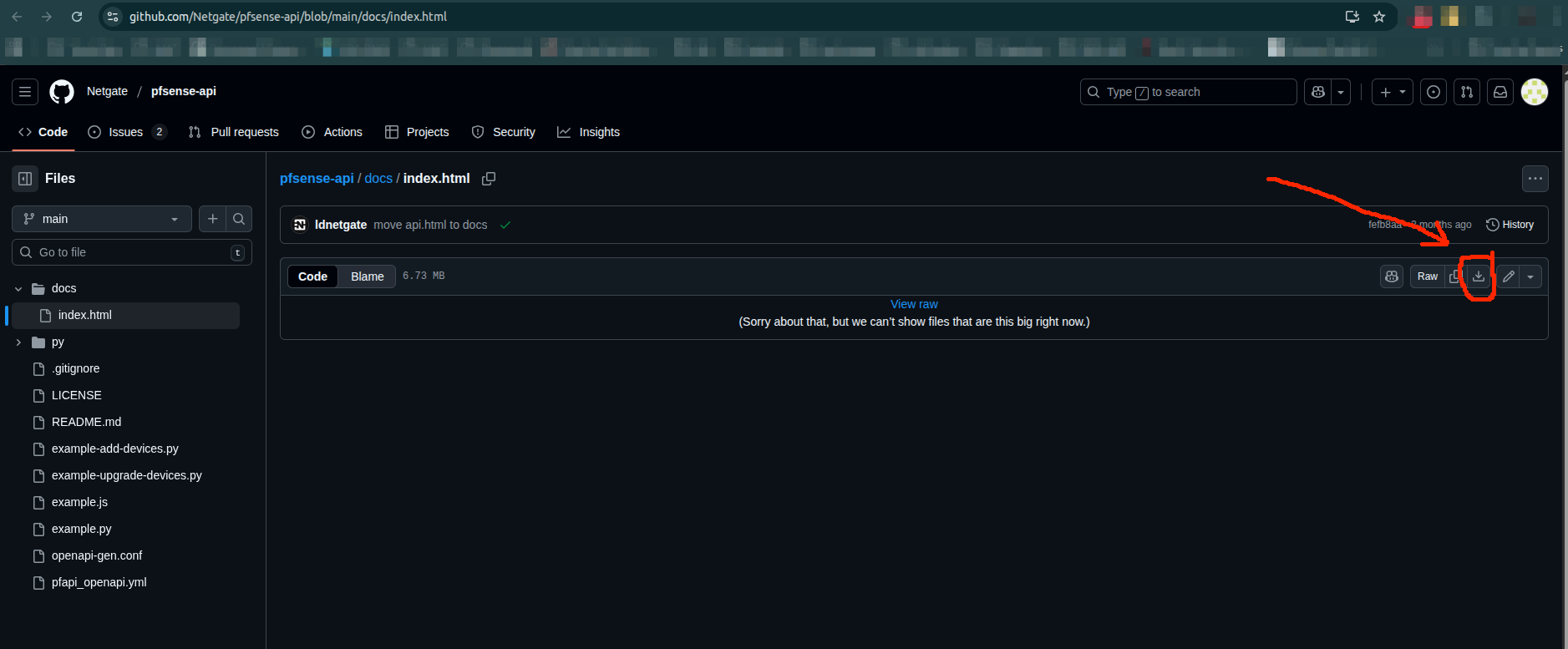
Task: Add a new file with the plus button
Action: tap(213, 219)
